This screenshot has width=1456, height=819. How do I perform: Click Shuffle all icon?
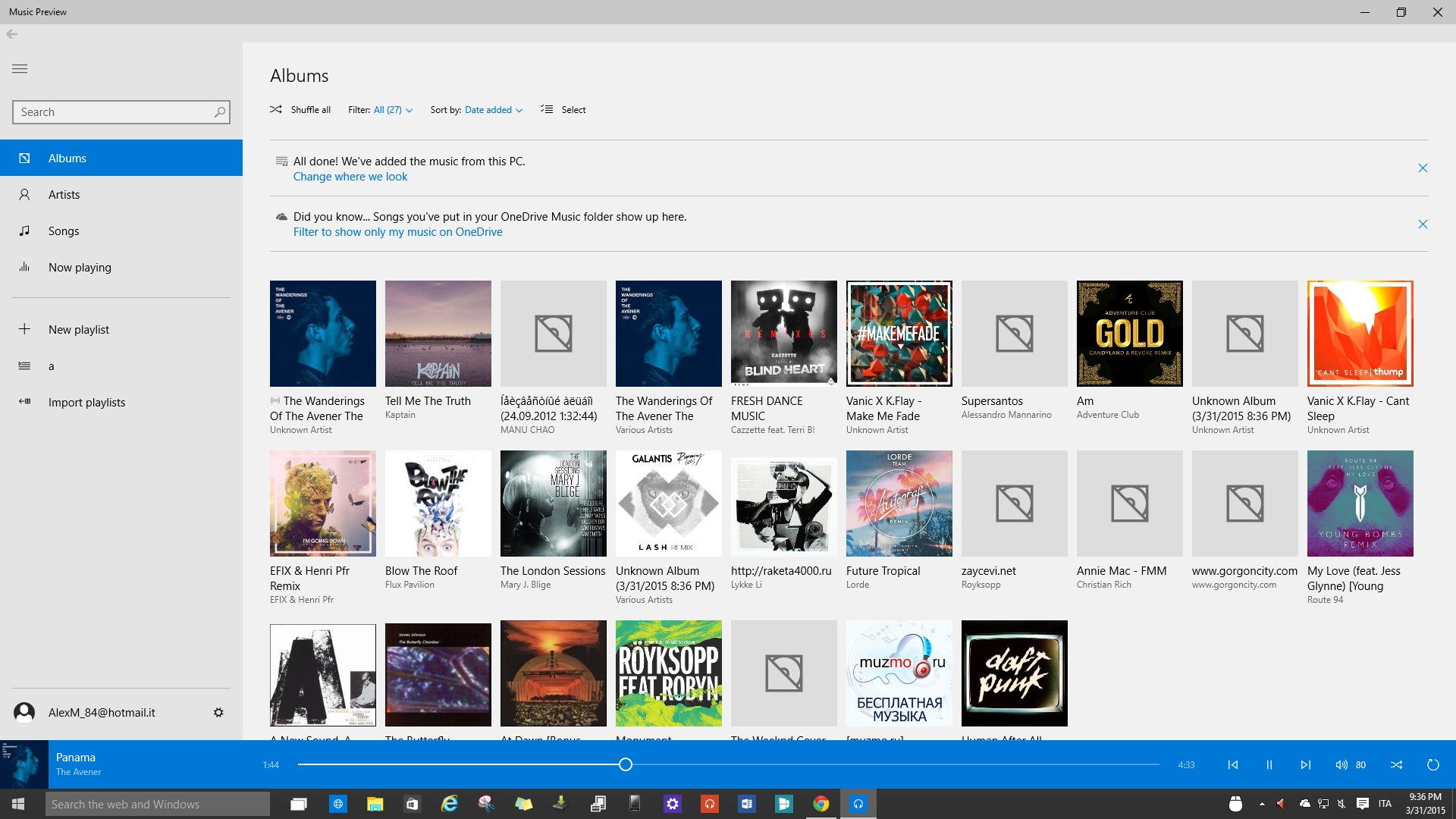click(276, 110)
